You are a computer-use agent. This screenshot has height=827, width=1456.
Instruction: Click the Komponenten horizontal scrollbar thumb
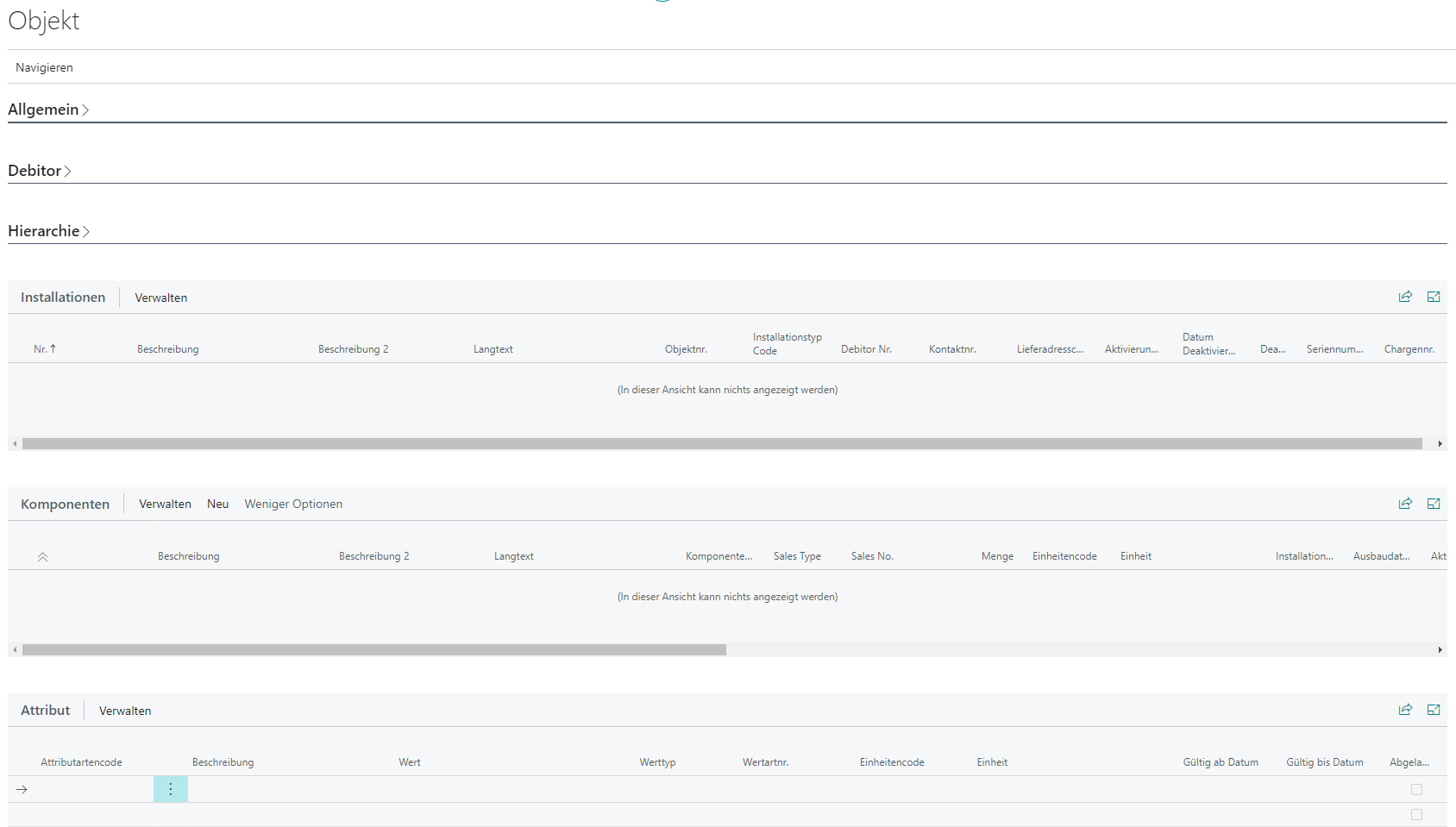click(374, 650)
